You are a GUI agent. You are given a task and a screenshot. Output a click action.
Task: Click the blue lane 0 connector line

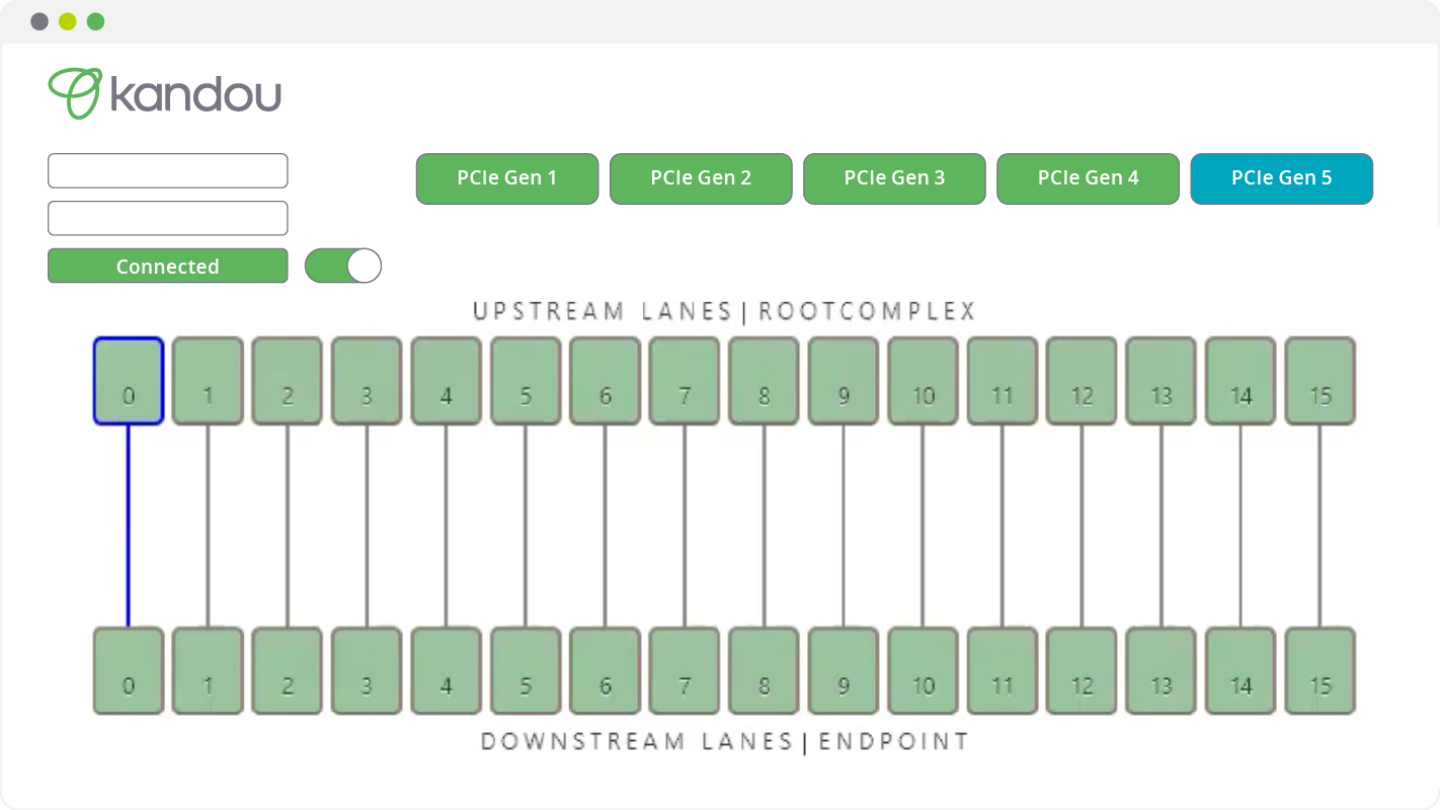point(128,526)
